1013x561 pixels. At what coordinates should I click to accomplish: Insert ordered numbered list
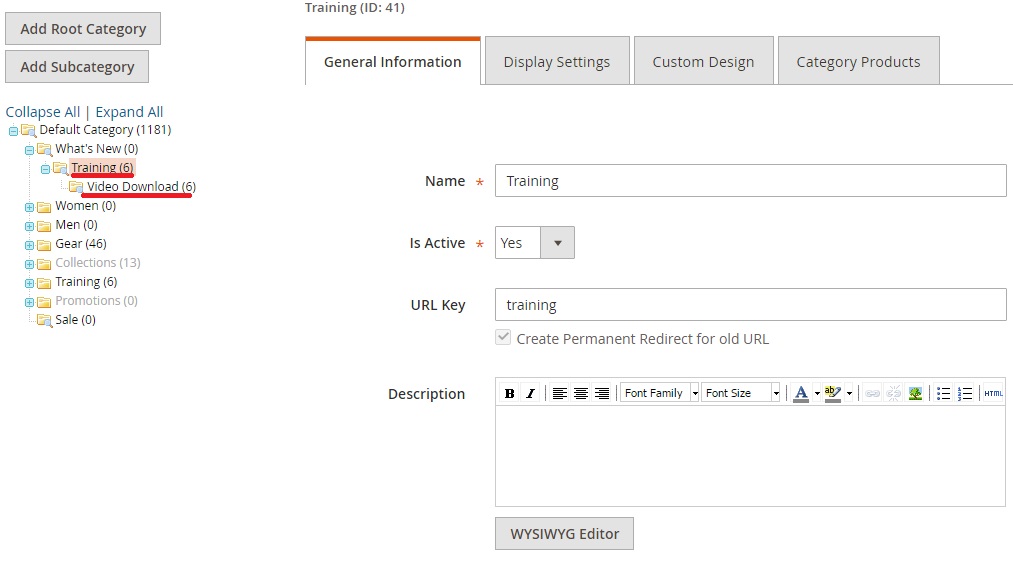click(x=965, y=393)
